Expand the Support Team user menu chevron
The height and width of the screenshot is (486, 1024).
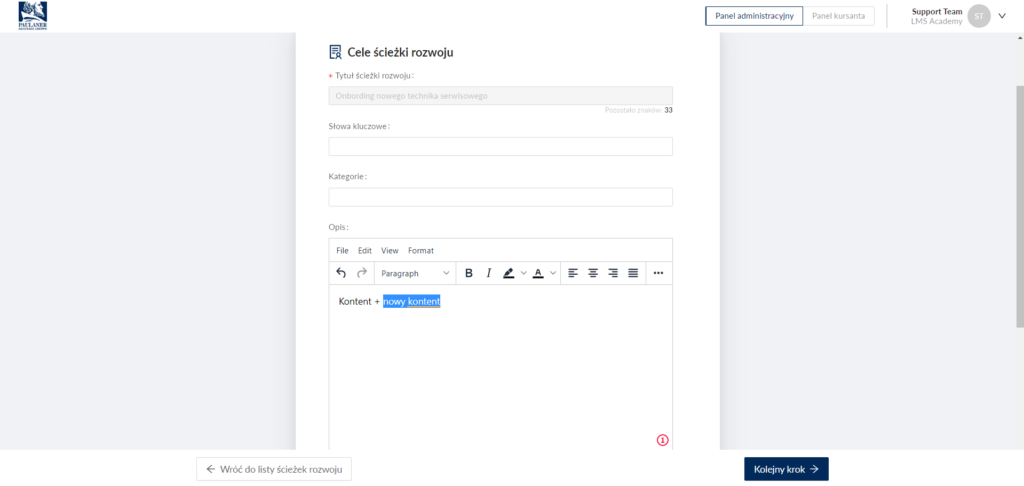coord(1002,16)
